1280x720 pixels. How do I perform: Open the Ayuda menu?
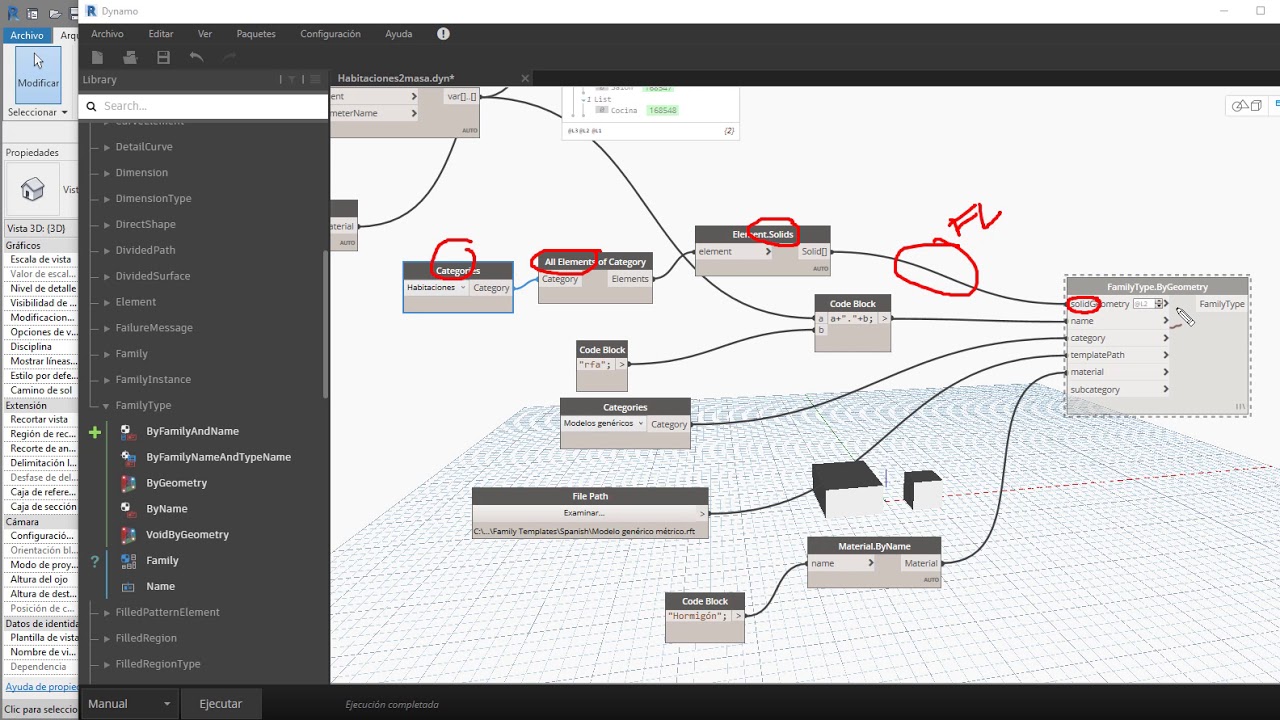[399, 34]
